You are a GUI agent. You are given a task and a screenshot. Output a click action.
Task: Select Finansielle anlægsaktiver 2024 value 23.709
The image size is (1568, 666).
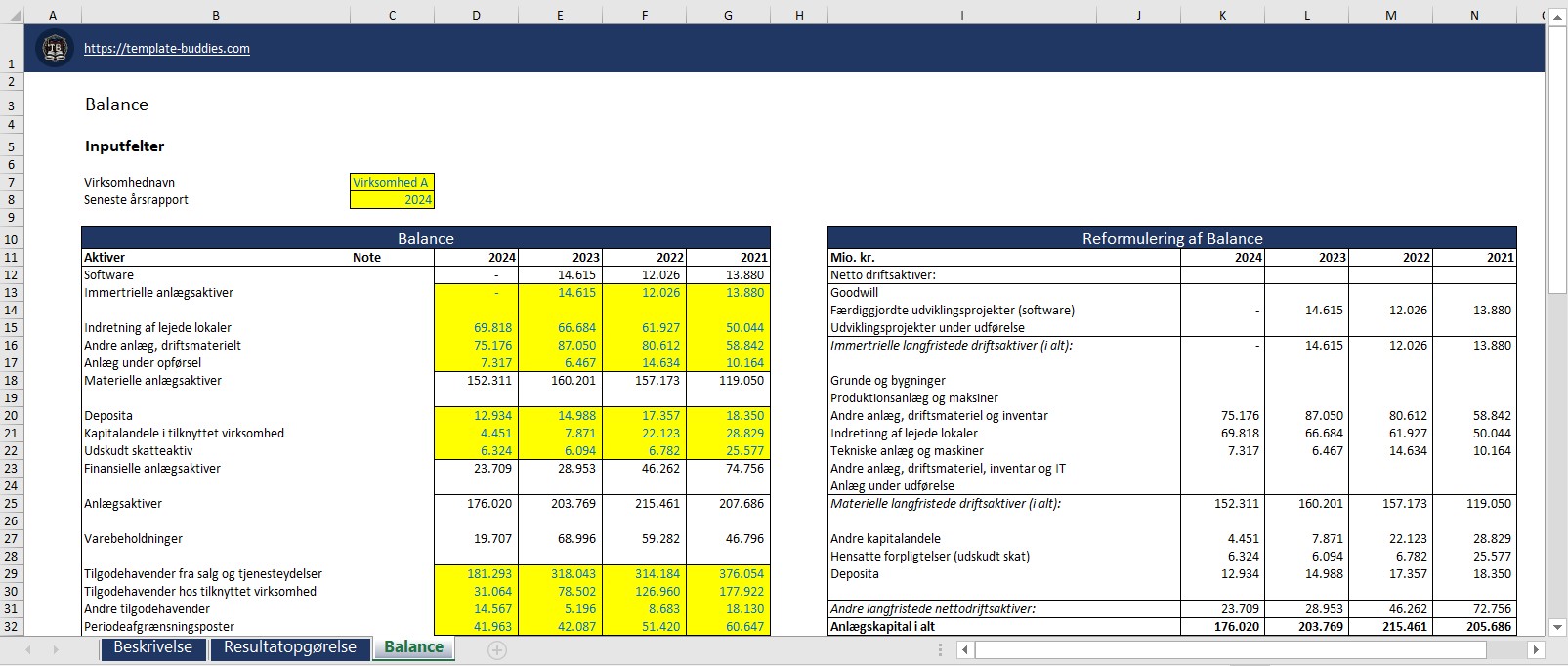coord(476,469)
